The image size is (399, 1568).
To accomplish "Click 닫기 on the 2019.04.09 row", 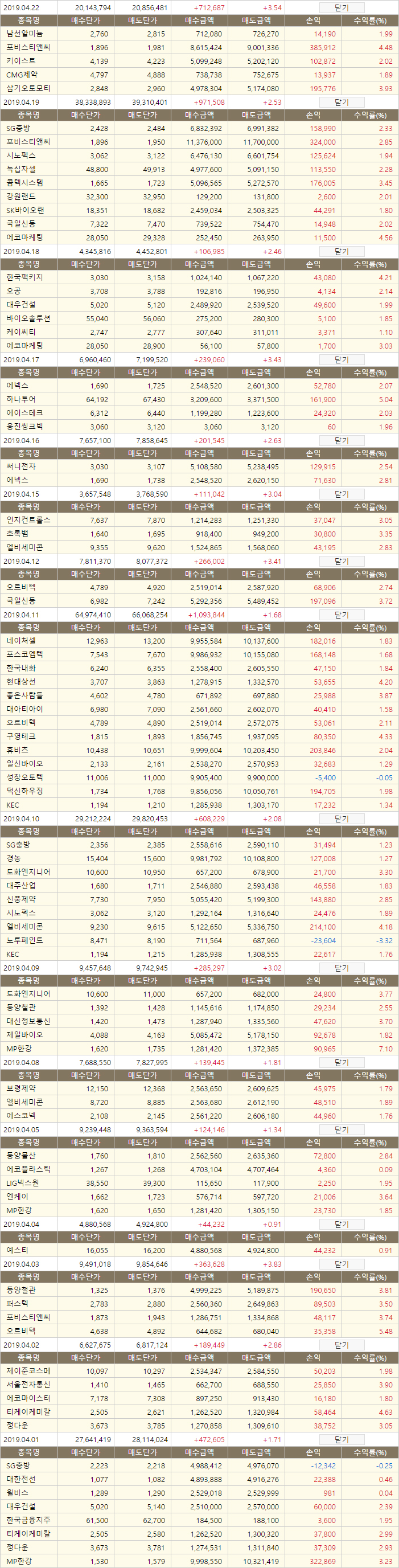I will click(x=342, y=968).
